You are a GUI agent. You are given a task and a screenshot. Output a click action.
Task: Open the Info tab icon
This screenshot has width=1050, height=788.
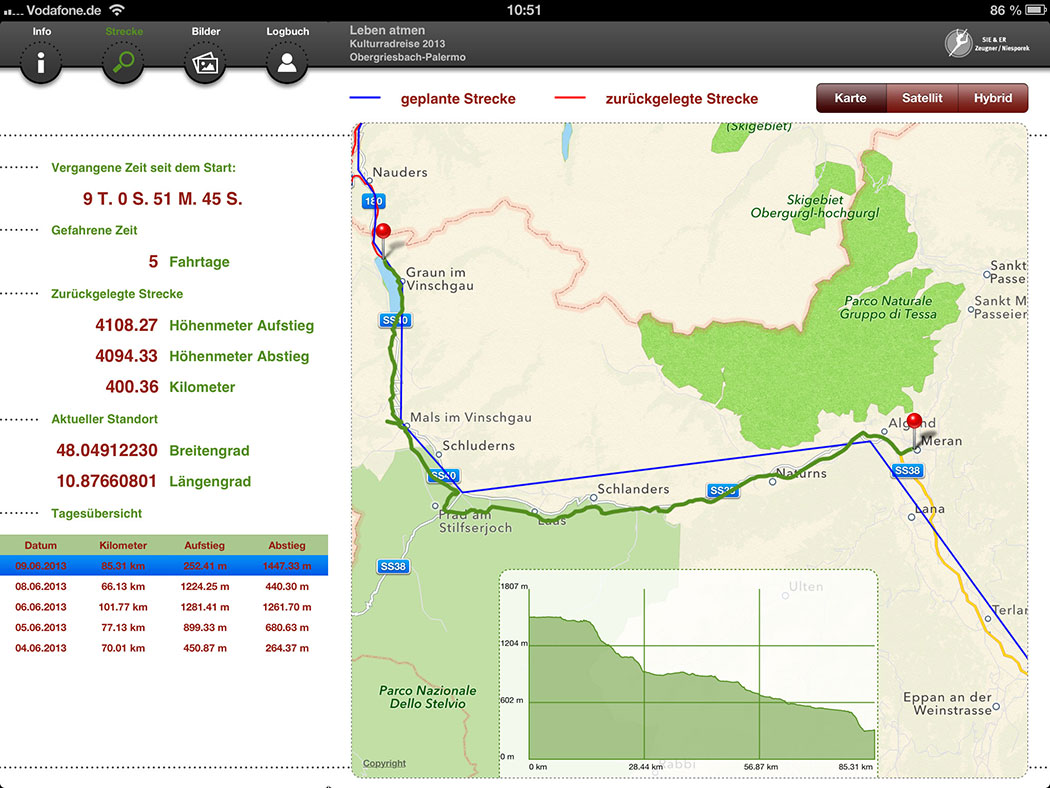pyautogui.click(x=41, y=63)
